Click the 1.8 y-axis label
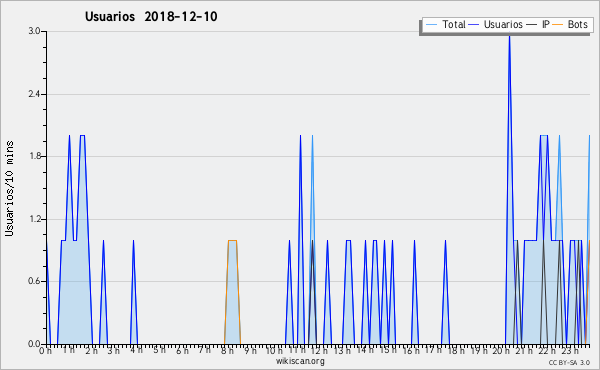This screenshot has height=370, width=600. coord(34,156)
